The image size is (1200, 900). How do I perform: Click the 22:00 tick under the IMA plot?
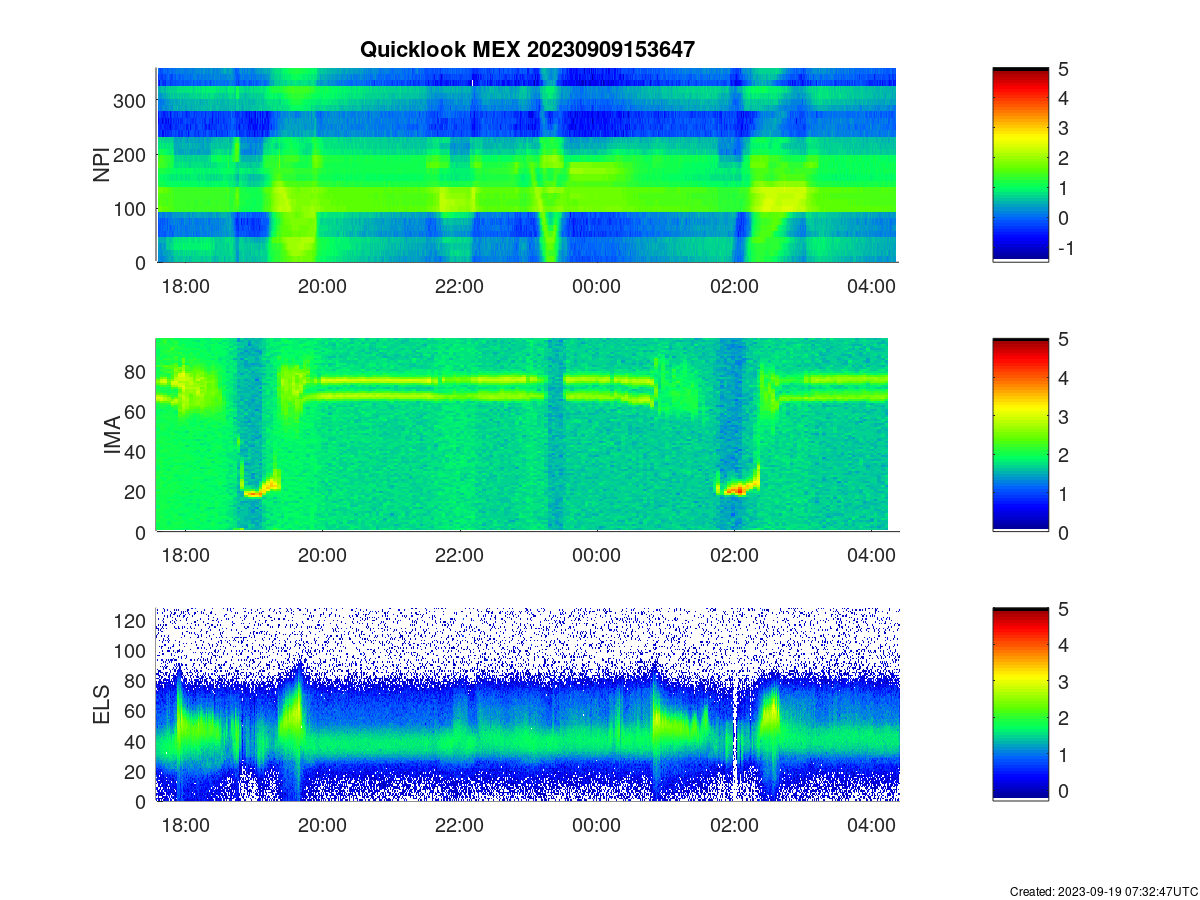[x=459, y=556]
